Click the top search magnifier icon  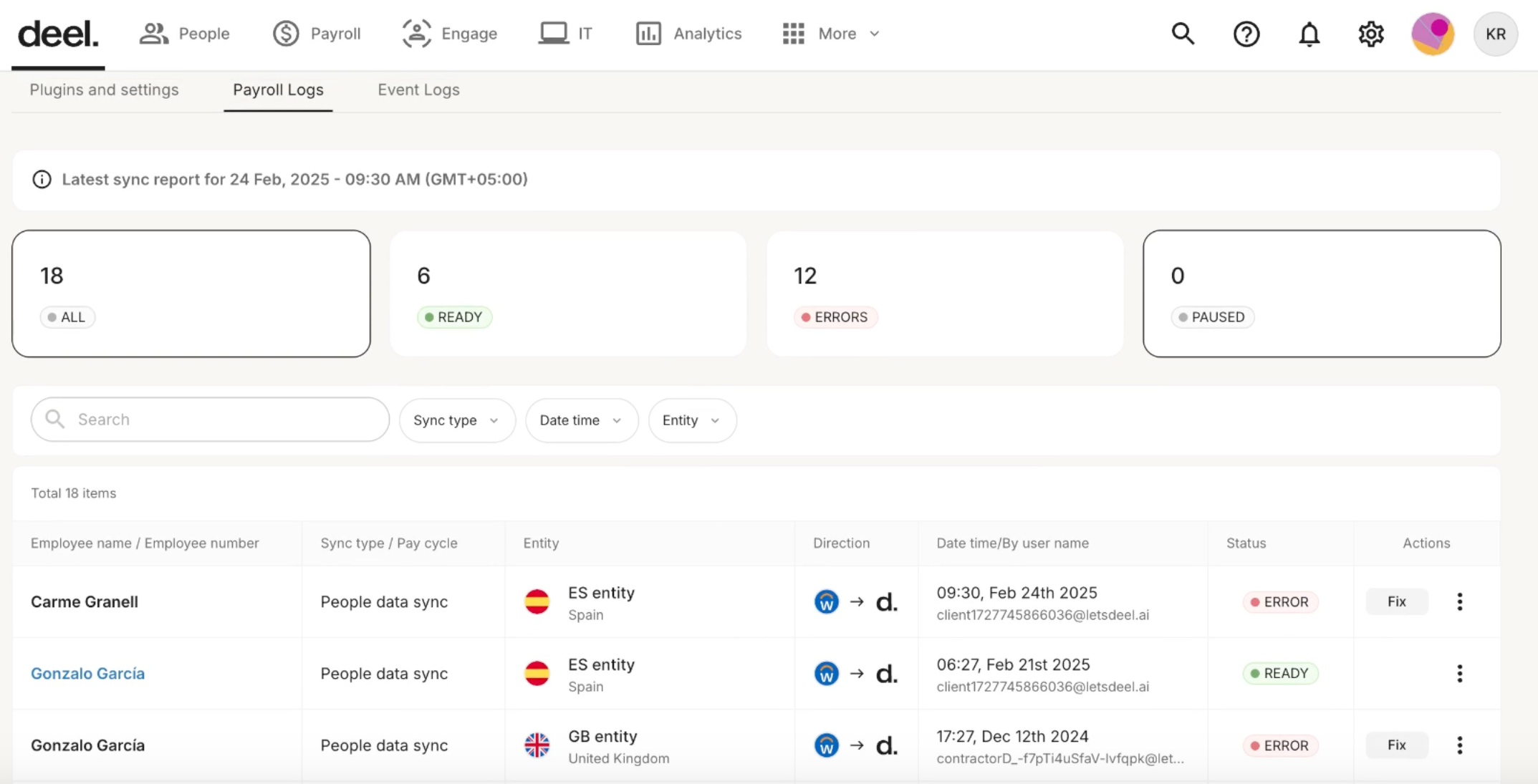tap(1183, 34)
